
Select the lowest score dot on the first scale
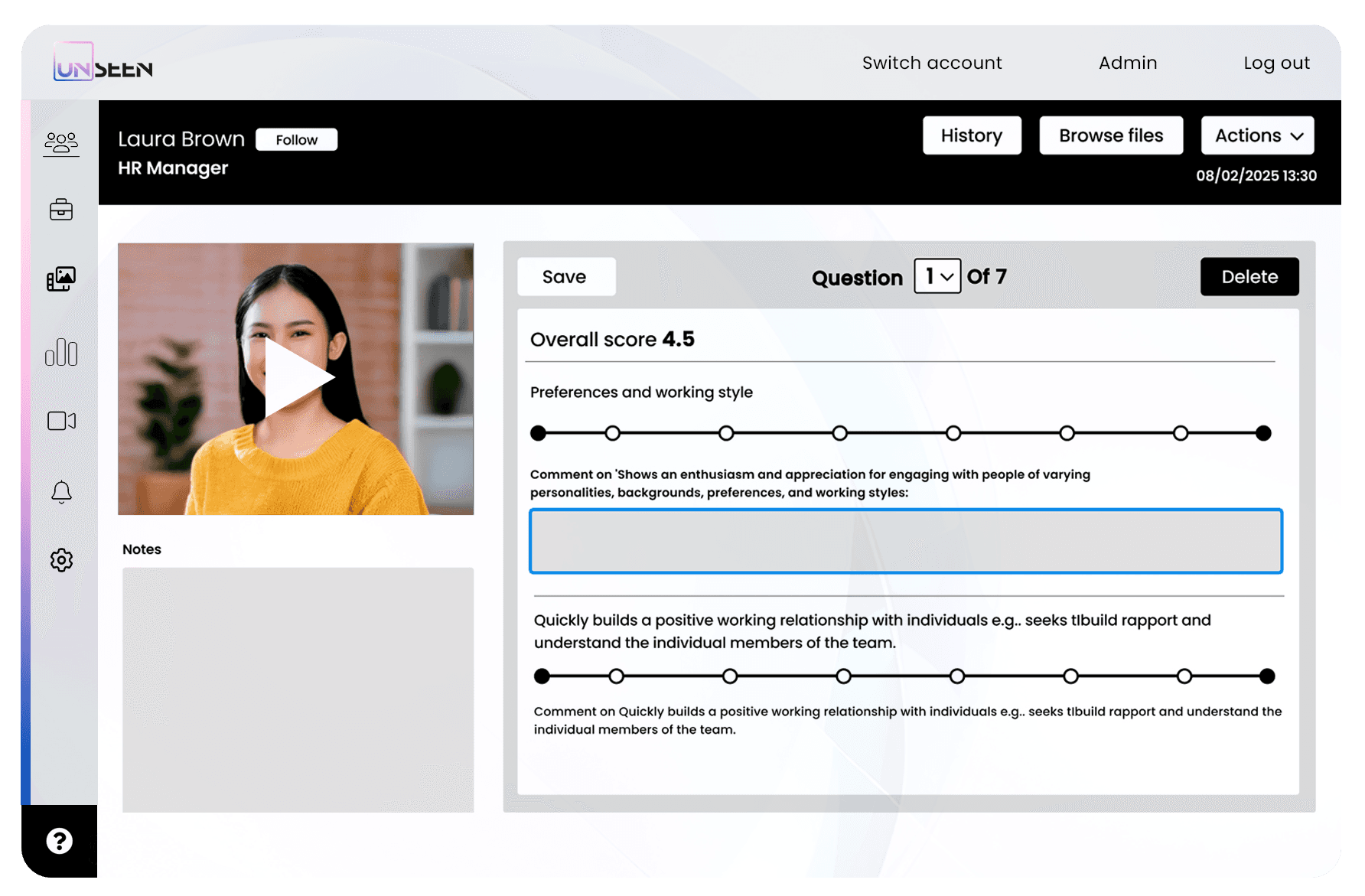coord(538,433)
